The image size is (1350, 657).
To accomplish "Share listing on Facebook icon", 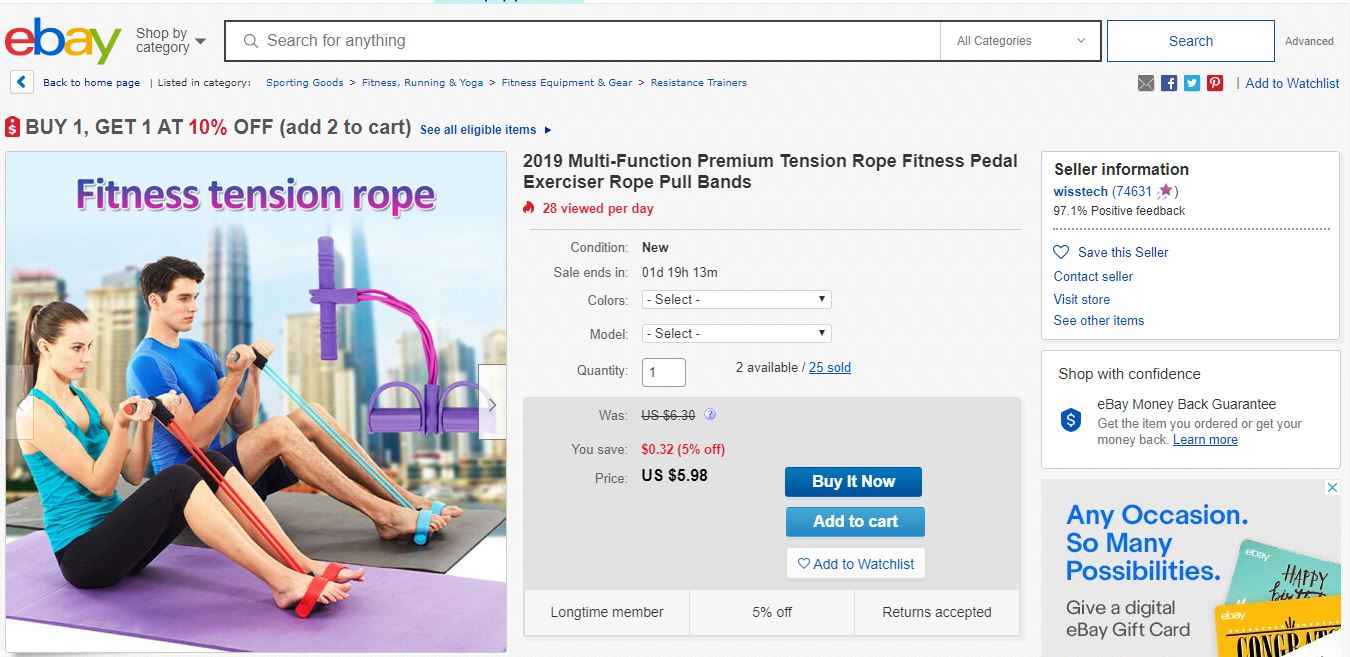I will coord(1169,83).
